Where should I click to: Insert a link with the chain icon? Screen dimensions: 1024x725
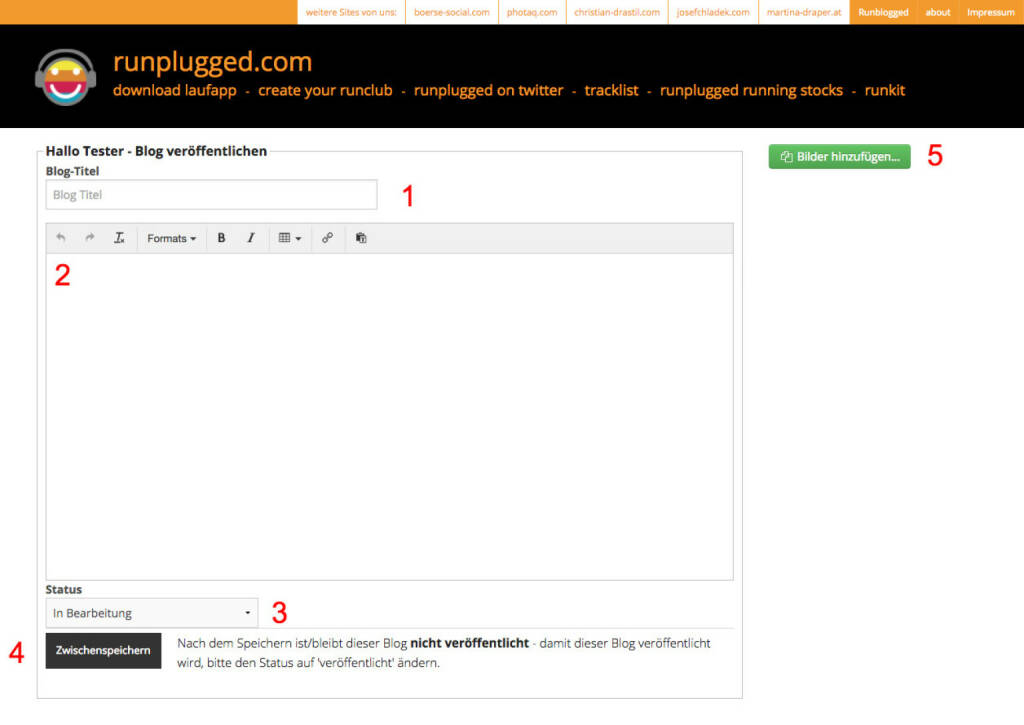point(327,238)
